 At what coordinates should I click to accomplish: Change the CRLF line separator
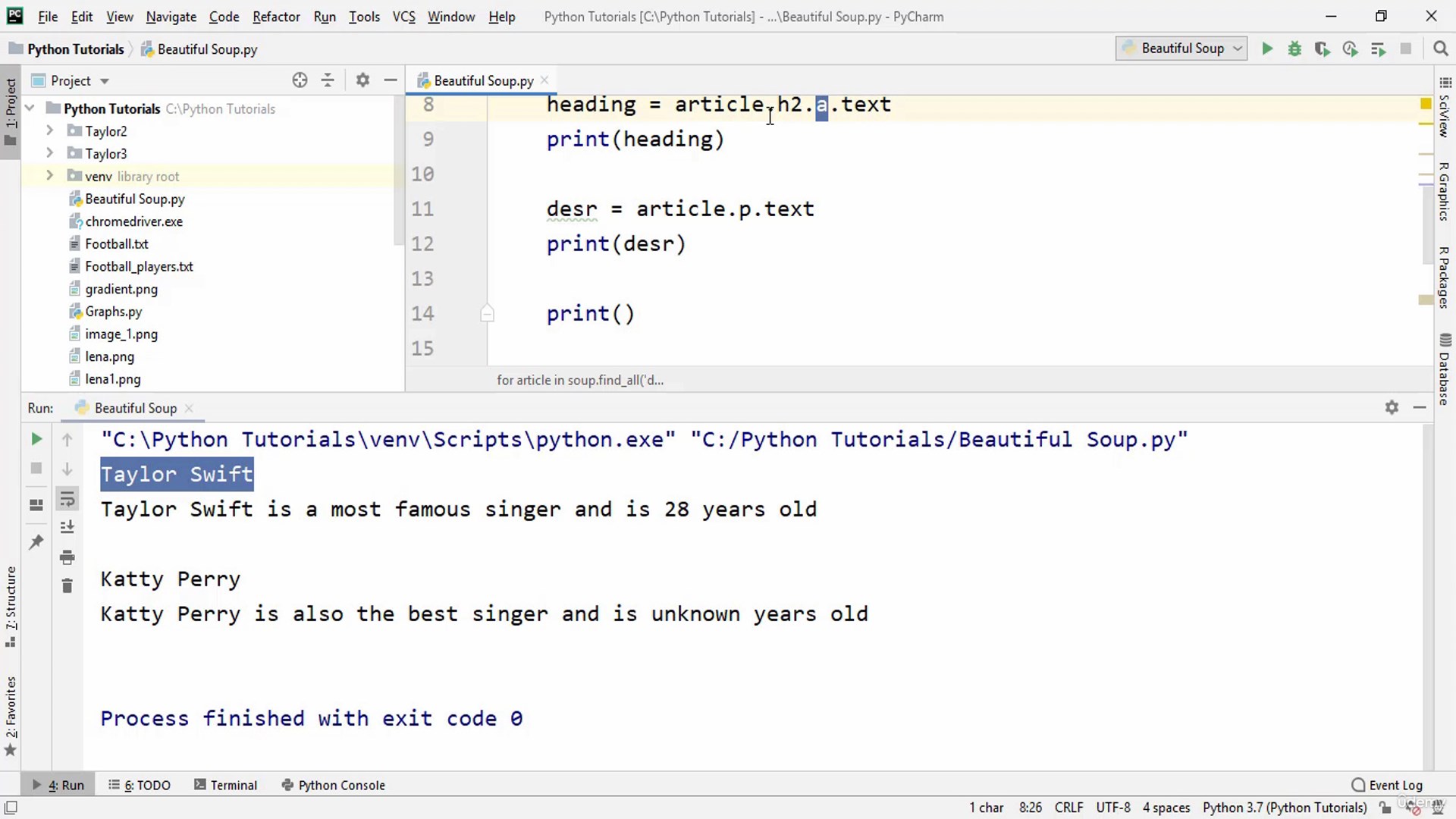tap(1068, 808)
